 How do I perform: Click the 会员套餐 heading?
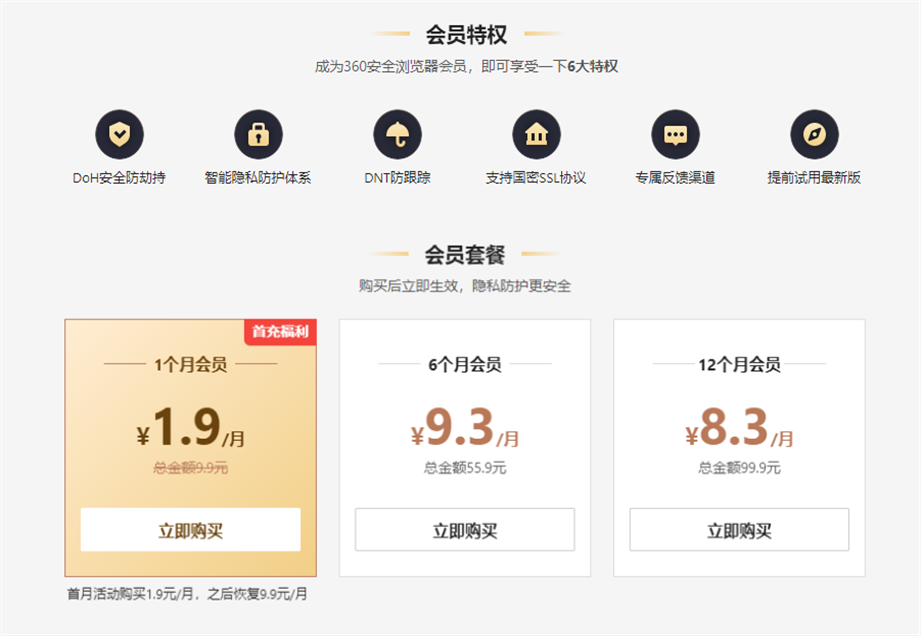[x=465, y=255]
